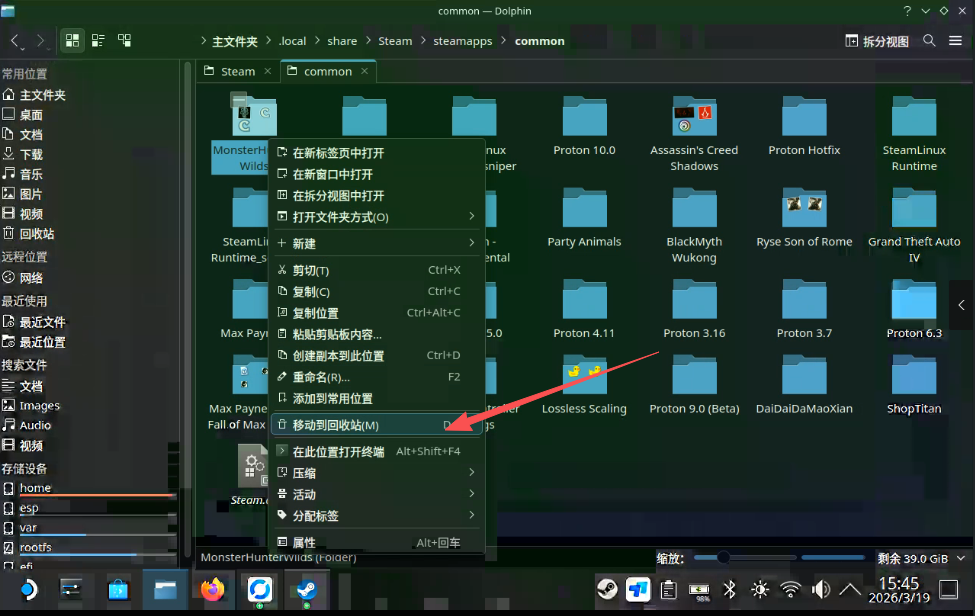This screenshot has width=975, height=616.
Task: Navigate to steamapps in the breadcrumb
Action: (x=463, y=41)
